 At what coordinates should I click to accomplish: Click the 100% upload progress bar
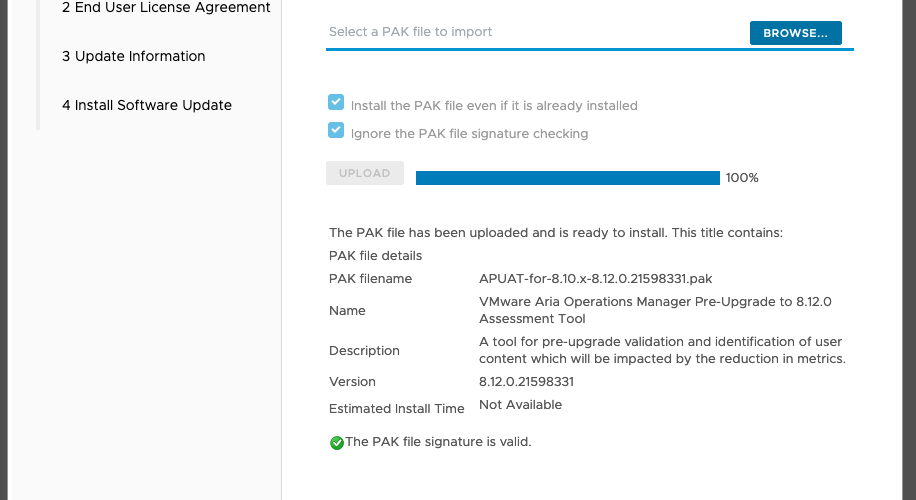(568, 178)
